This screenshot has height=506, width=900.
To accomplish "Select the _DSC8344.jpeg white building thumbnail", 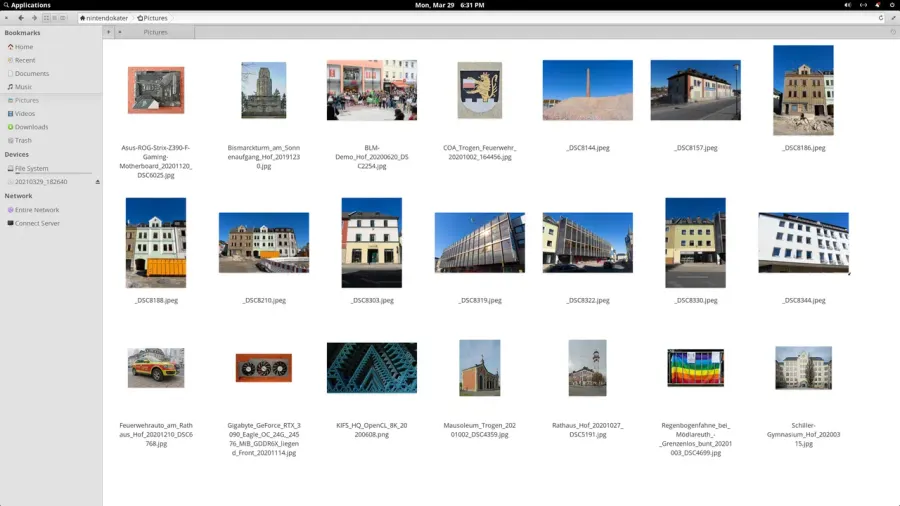I will (803, 243).
